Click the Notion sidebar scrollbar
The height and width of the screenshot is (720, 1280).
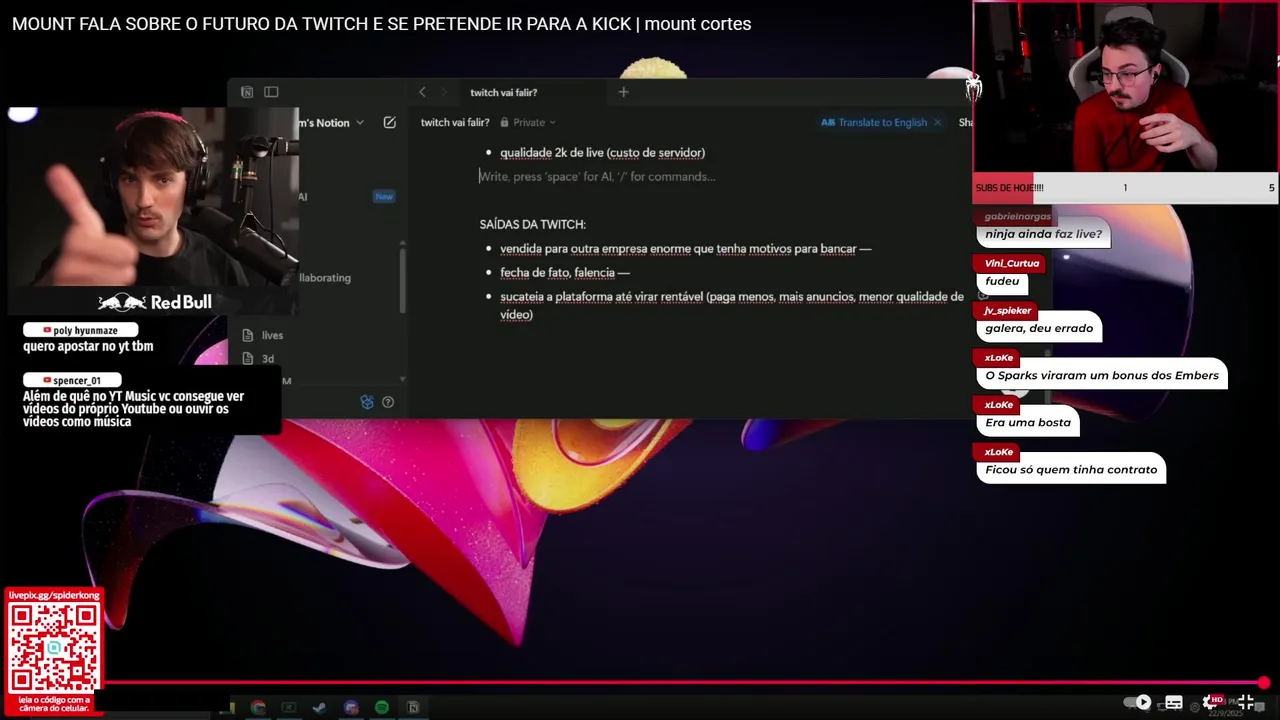click(x=403, y=280)
